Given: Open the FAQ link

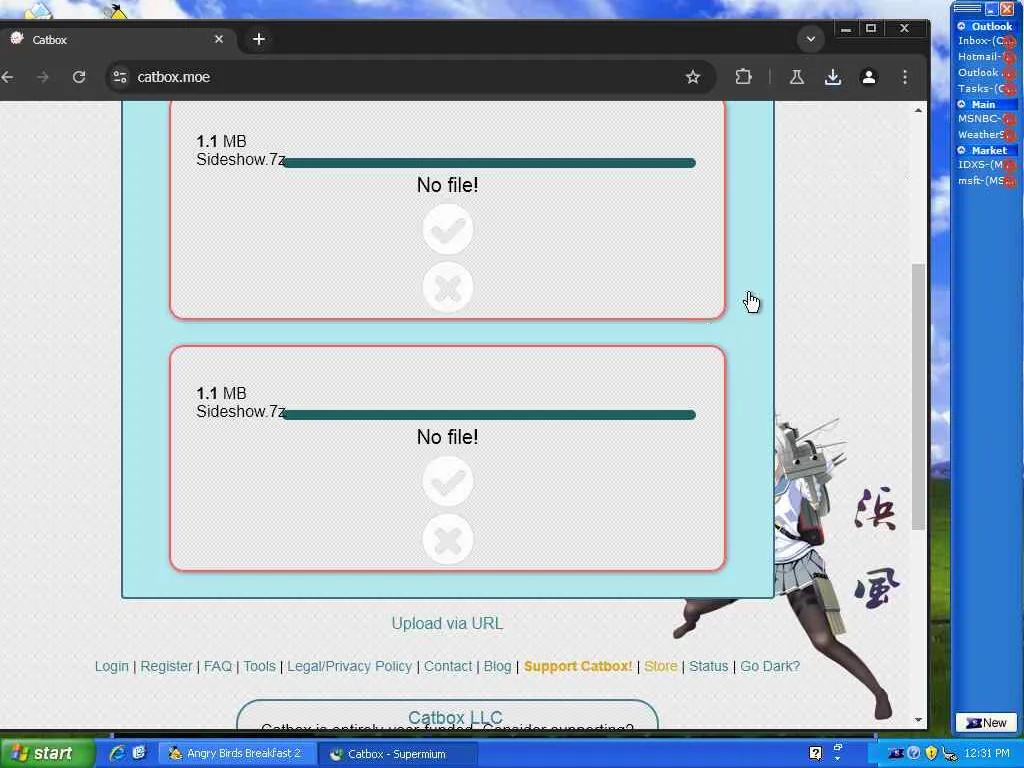Looking at the screenshot, I should point(217,666).
